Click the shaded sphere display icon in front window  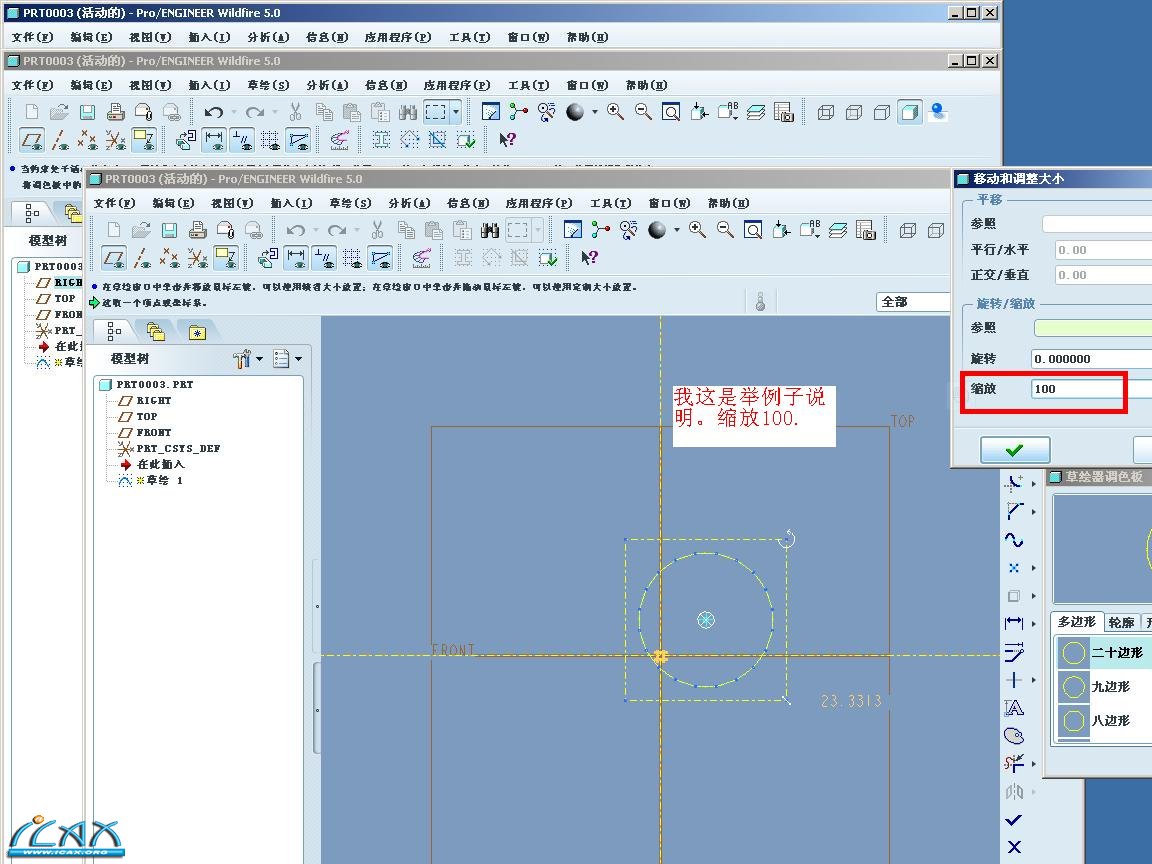tap(657, 230)
